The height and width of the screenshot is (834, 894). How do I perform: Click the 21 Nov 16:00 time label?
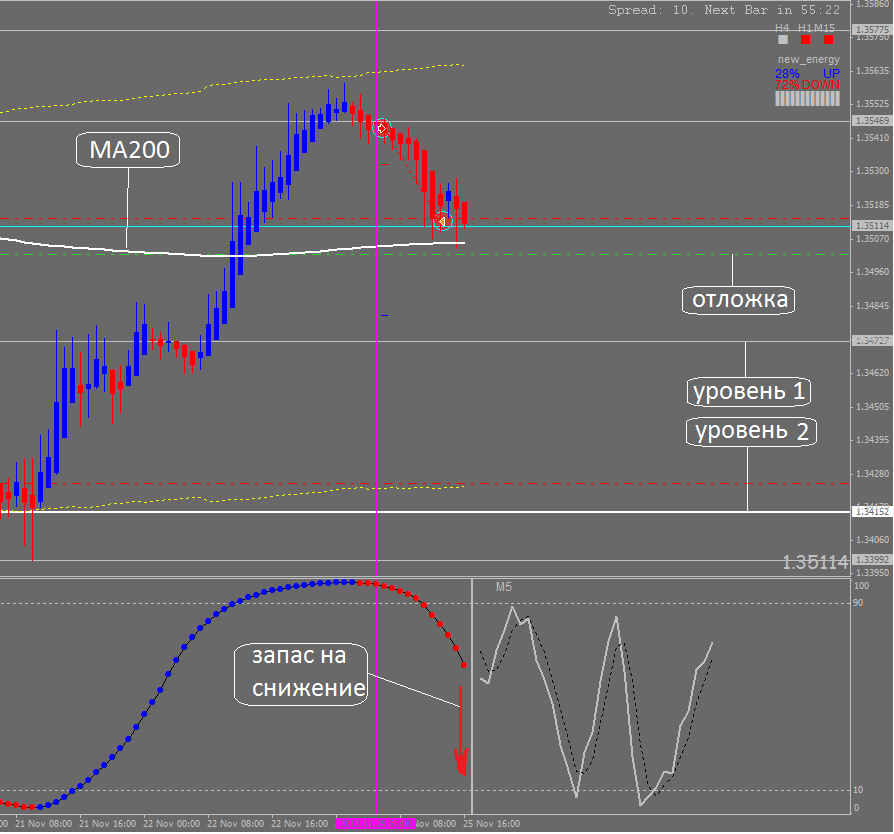[x=107, y=824]
